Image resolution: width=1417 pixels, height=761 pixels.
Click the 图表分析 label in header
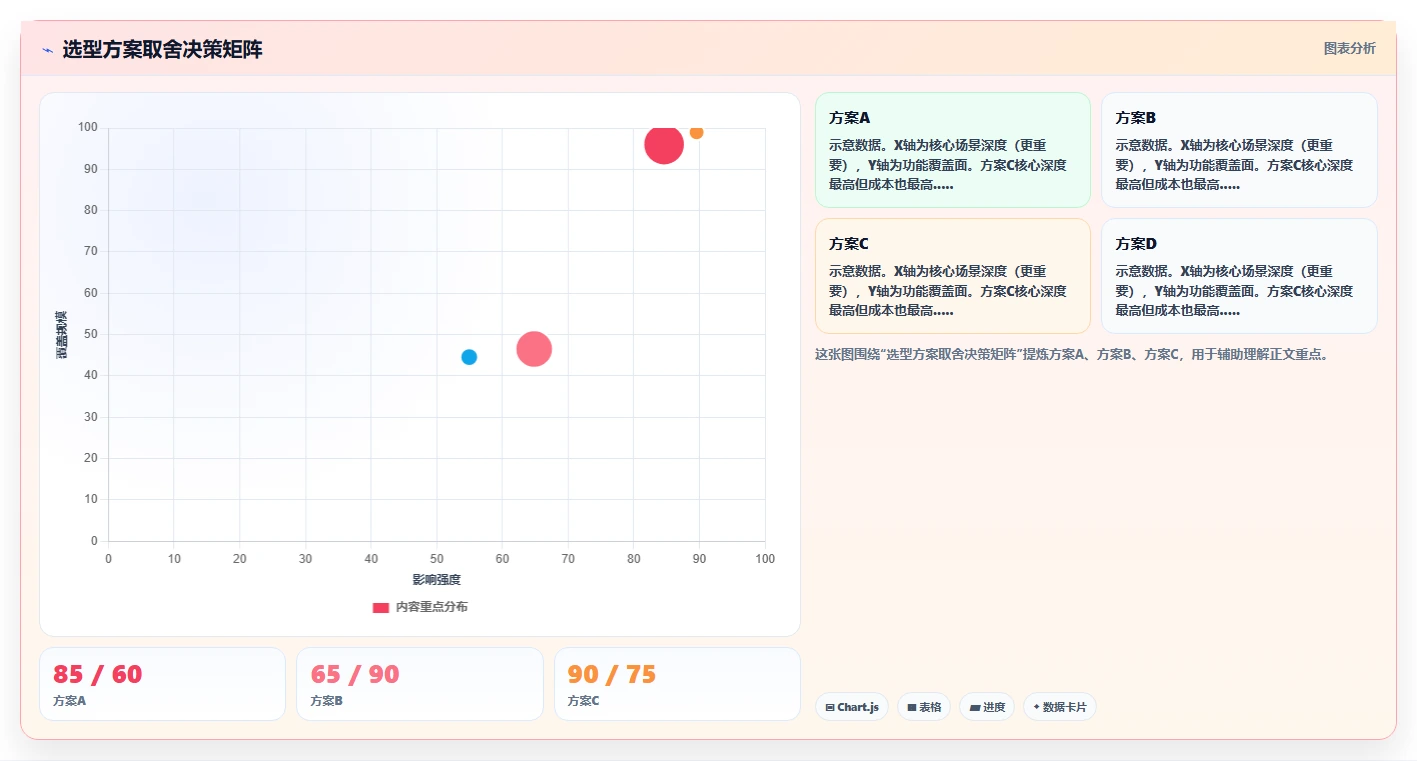(x=1349, y=48)
